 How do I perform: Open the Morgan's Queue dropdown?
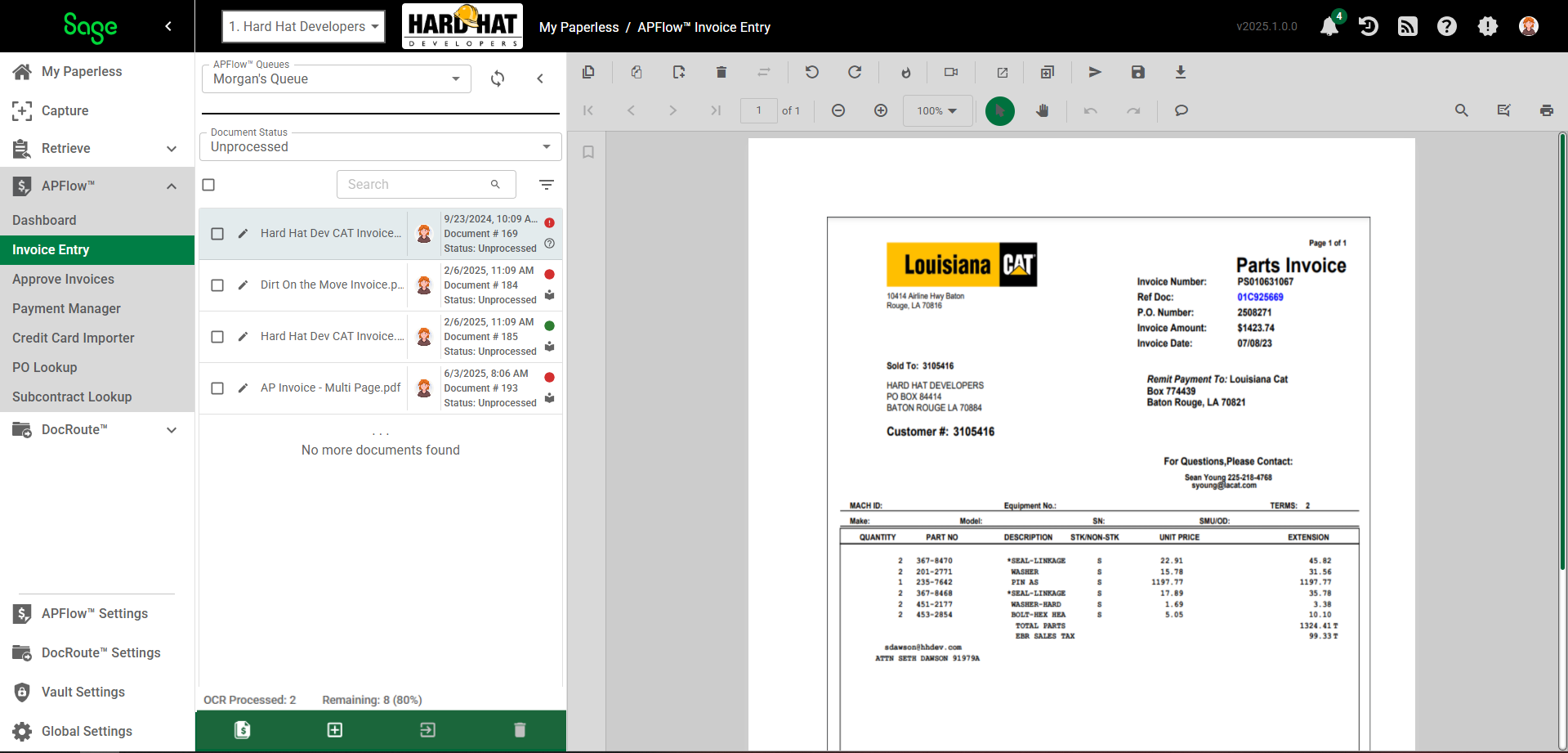pyautogui.click(x=337, y=78)
